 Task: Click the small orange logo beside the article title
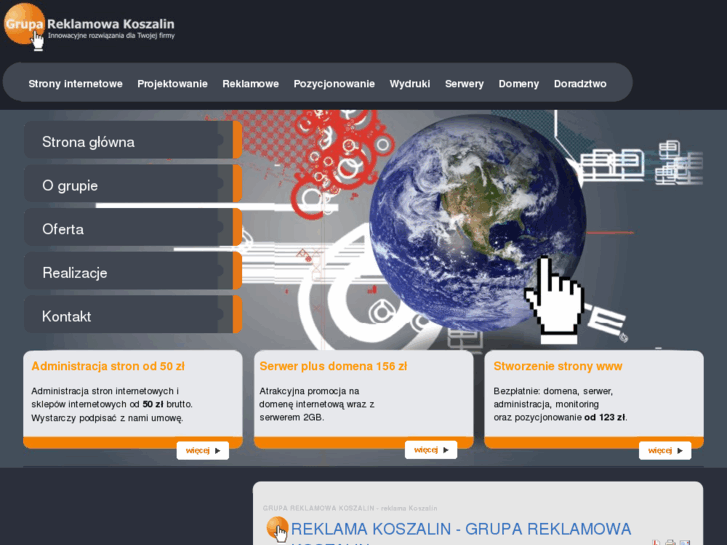278,529
